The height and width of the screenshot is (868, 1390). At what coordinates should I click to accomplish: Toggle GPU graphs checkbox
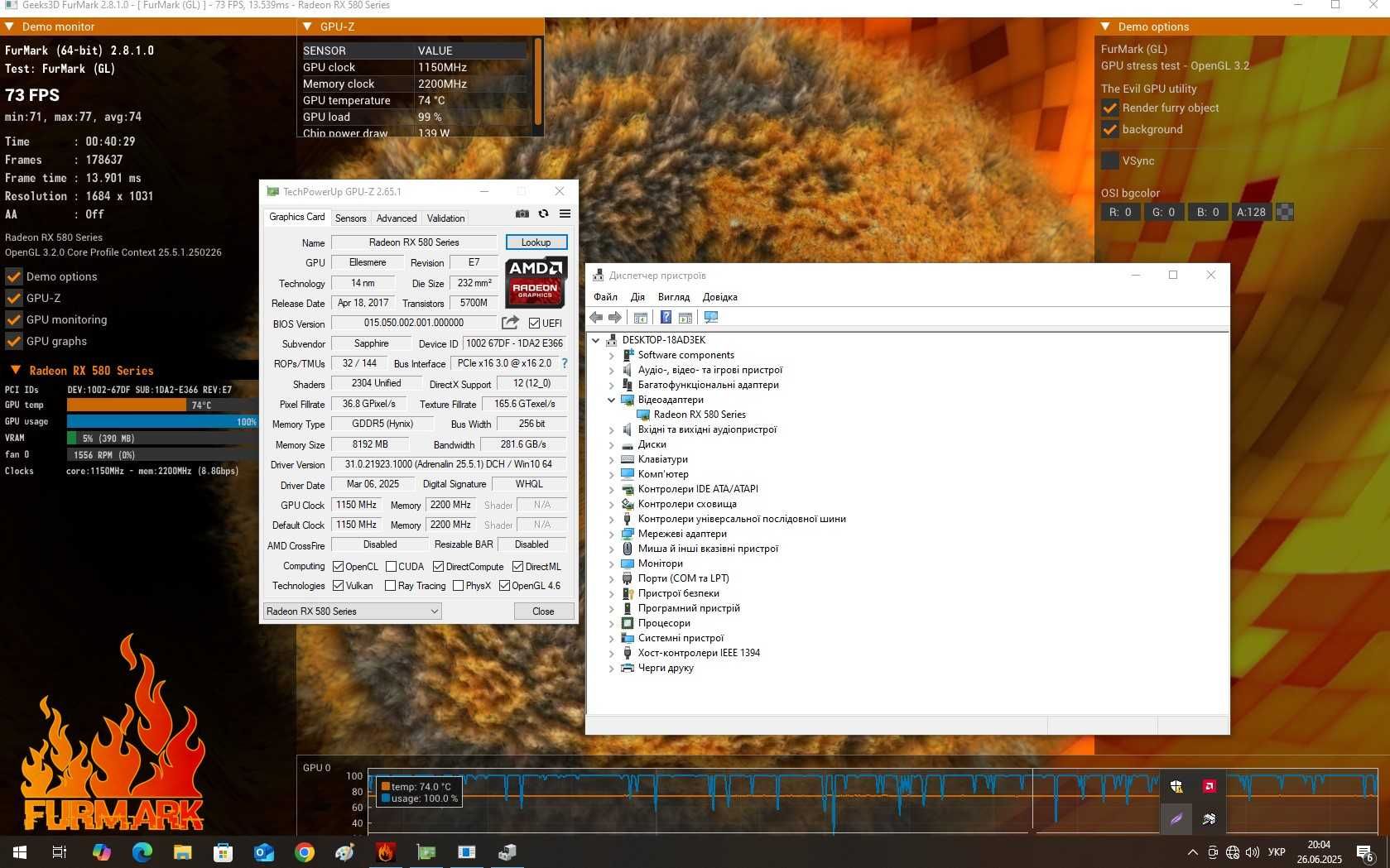[x=14, y=341]
